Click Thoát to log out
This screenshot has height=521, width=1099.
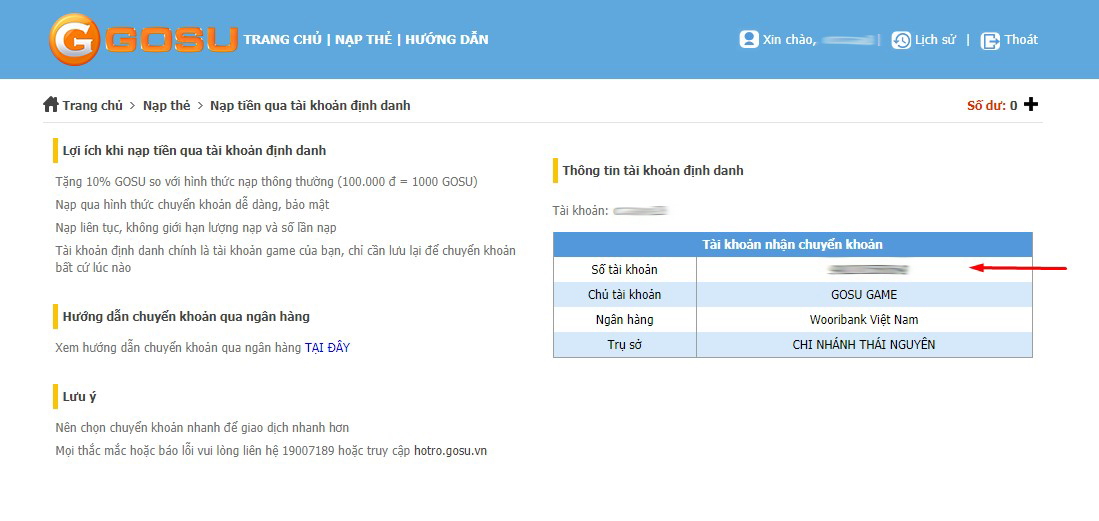[1021, 40]
